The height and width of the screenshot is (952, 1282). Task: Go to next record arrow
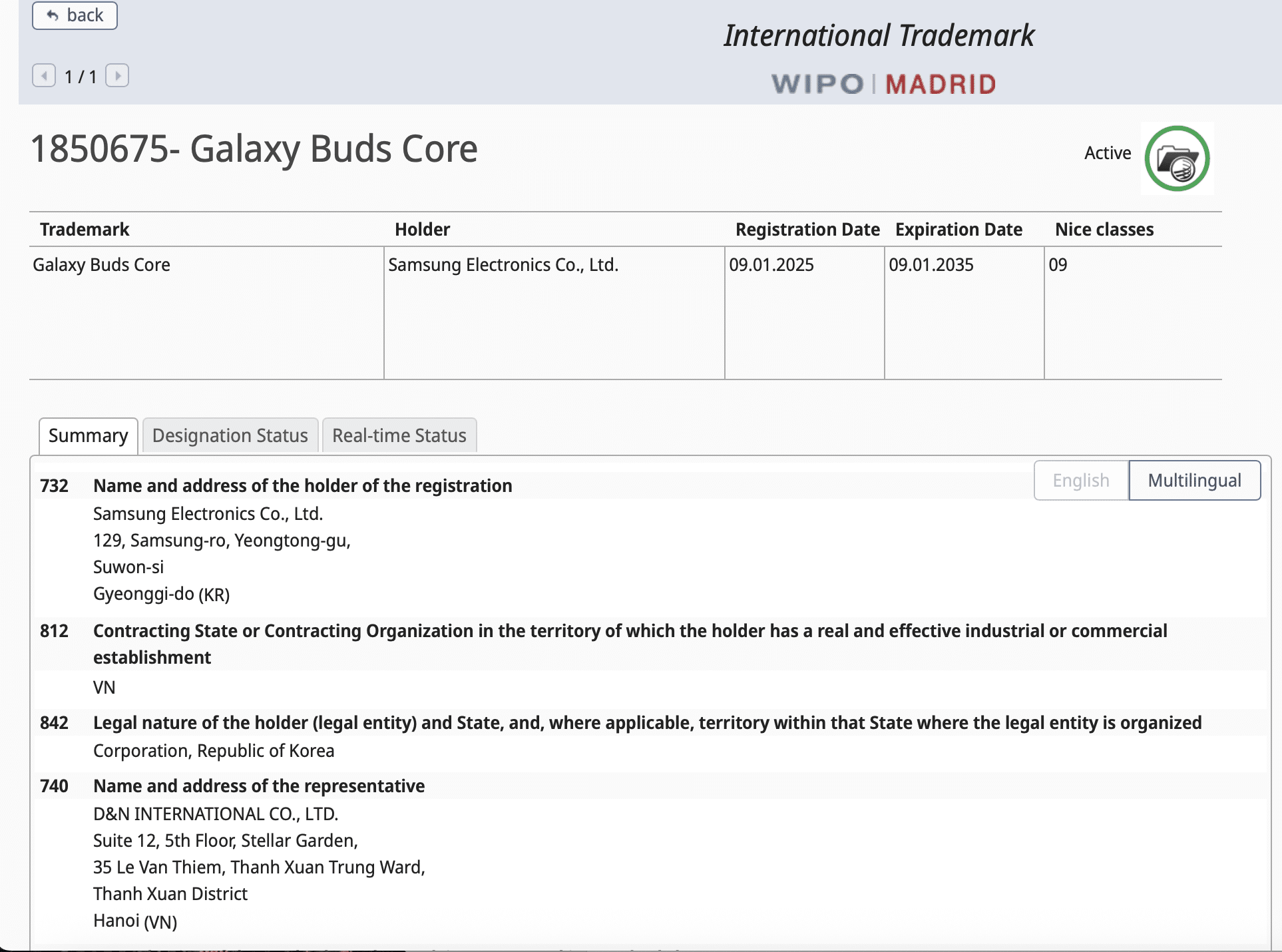pyautogui.click(x=117, y=76)
